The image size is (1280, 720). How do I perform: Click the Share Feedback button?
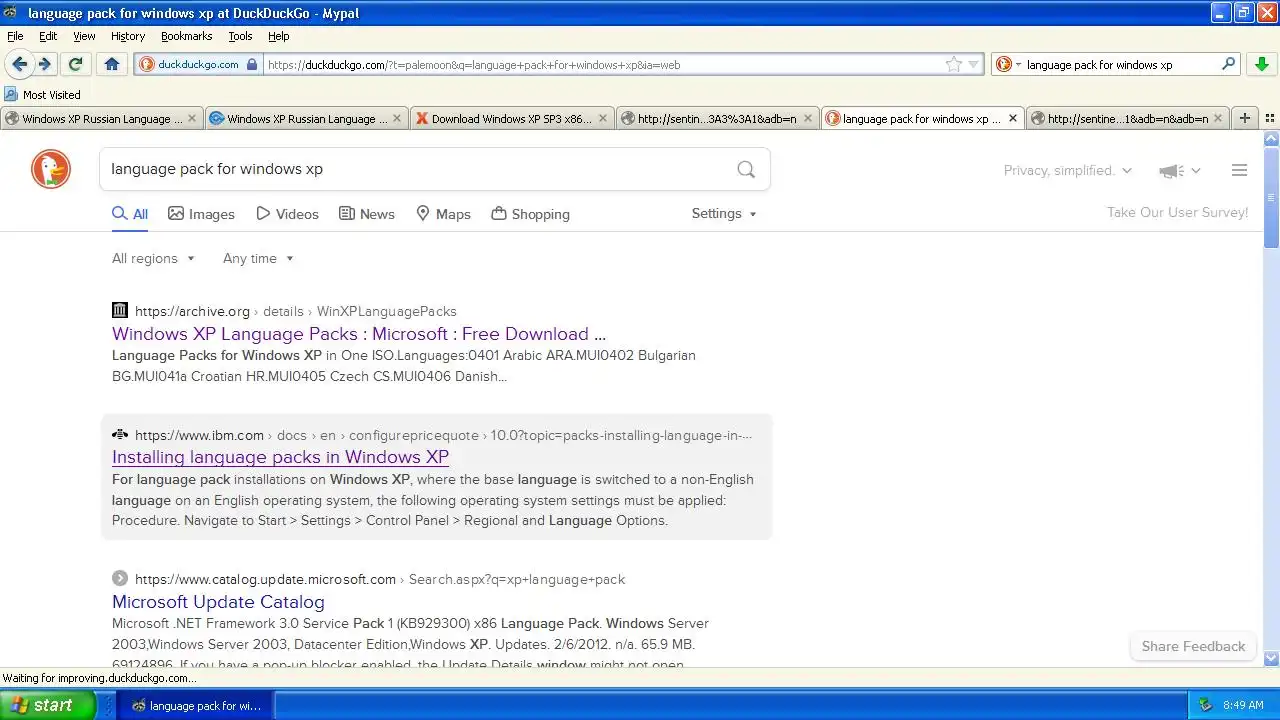(x=1193, y=646)
